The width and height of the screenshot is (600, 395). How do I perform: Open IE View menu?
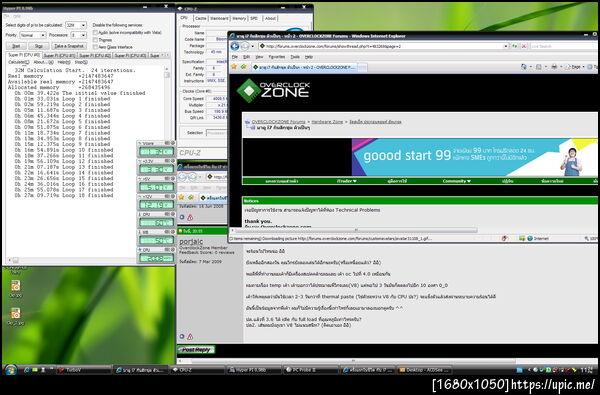pos(259,57)
